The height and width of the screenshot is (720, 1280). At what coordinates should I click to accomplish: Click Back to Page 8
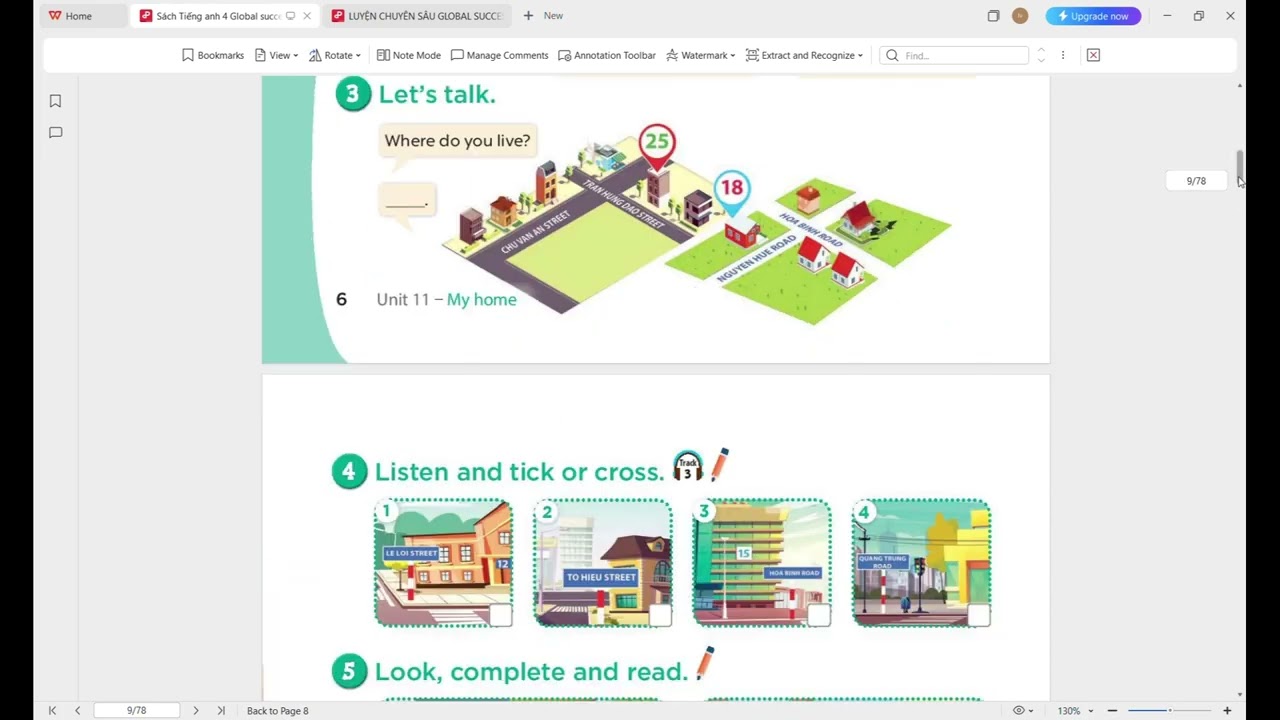tap(277, 711)
